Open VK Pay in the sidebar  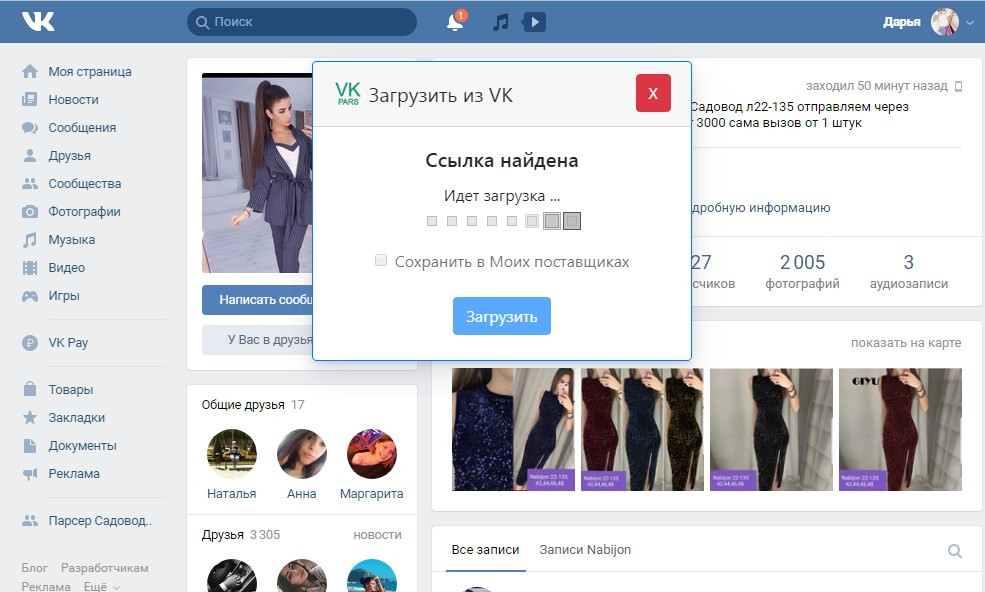pyautogui.click(x=68, y=342)
